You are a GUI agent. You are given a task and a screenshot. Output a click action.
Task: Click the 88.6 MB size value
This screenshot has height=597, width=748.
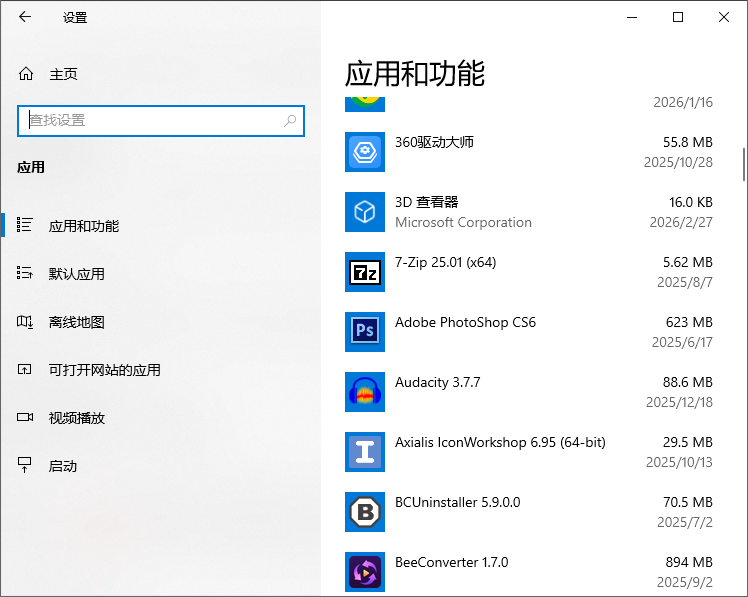(687, 382)
